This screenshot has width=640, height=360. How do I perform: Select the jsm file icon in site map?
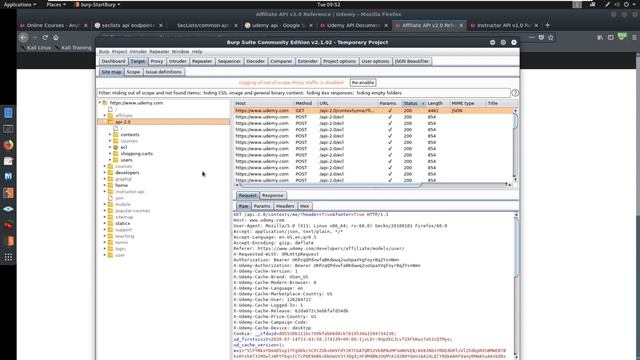pyautogui.click(x=110, y=198)
